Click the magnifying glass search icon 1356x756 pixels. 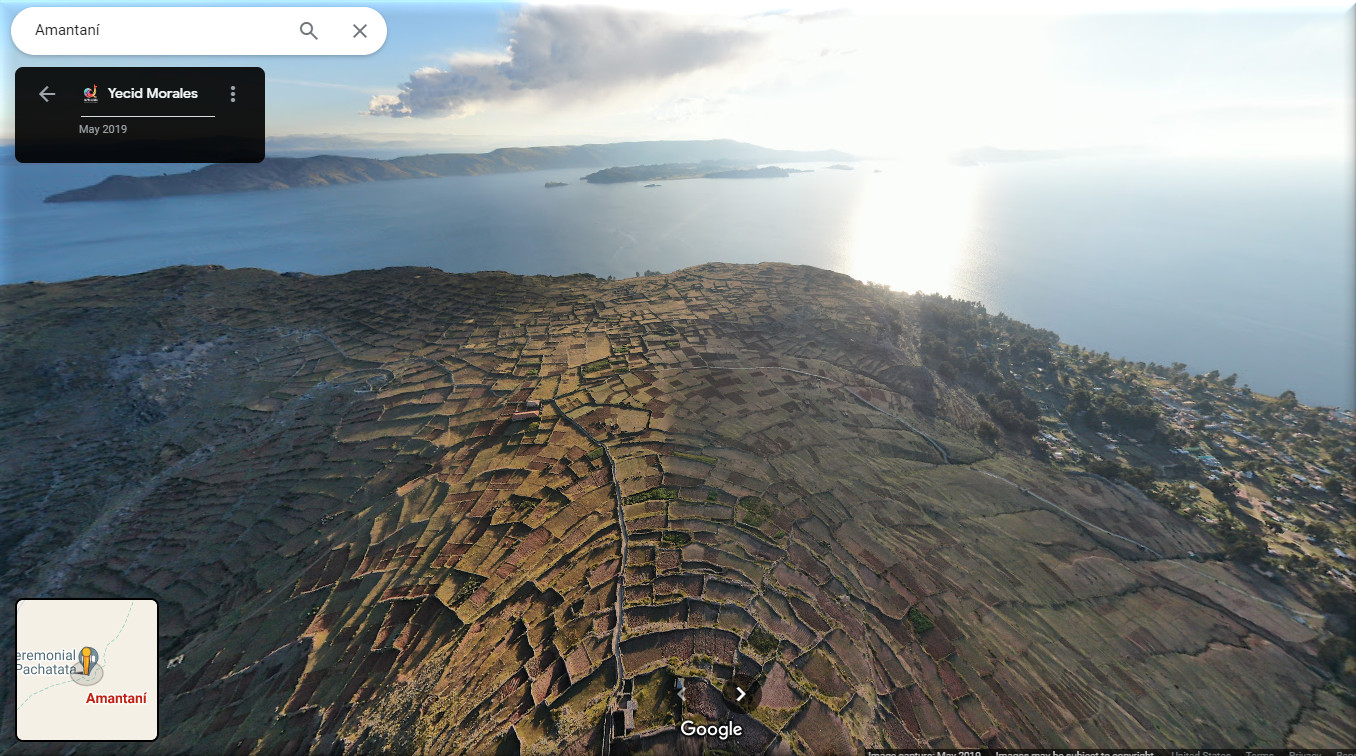click(x=309, y=31)
